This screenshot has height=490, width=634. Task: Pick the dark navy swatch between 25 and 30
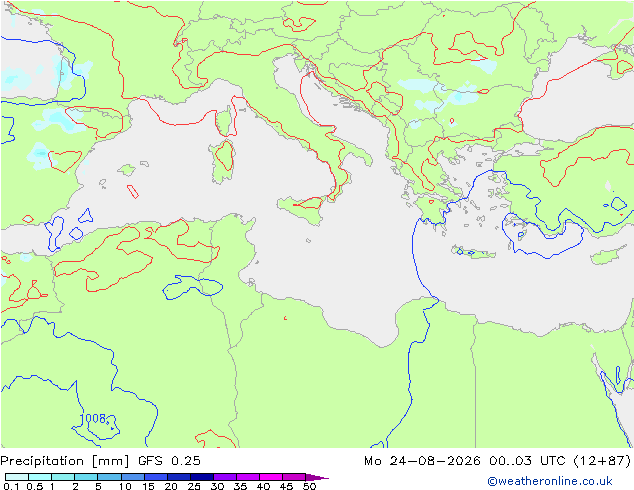(x=201, y=477)
